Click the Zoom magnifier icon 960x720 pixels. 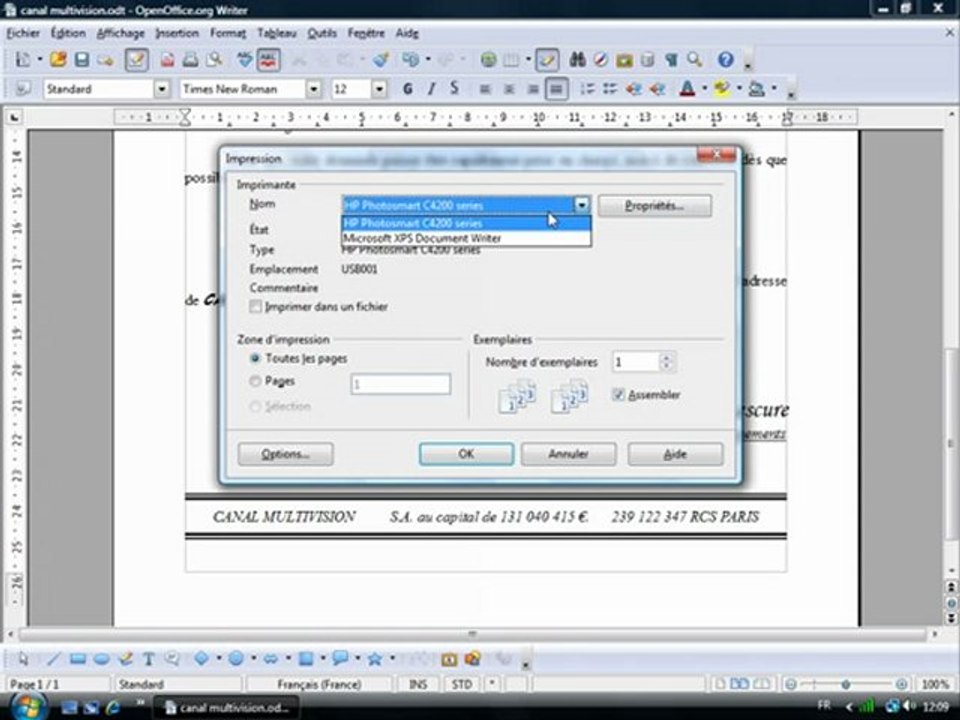pyautogui.click(x=695, y=59)
